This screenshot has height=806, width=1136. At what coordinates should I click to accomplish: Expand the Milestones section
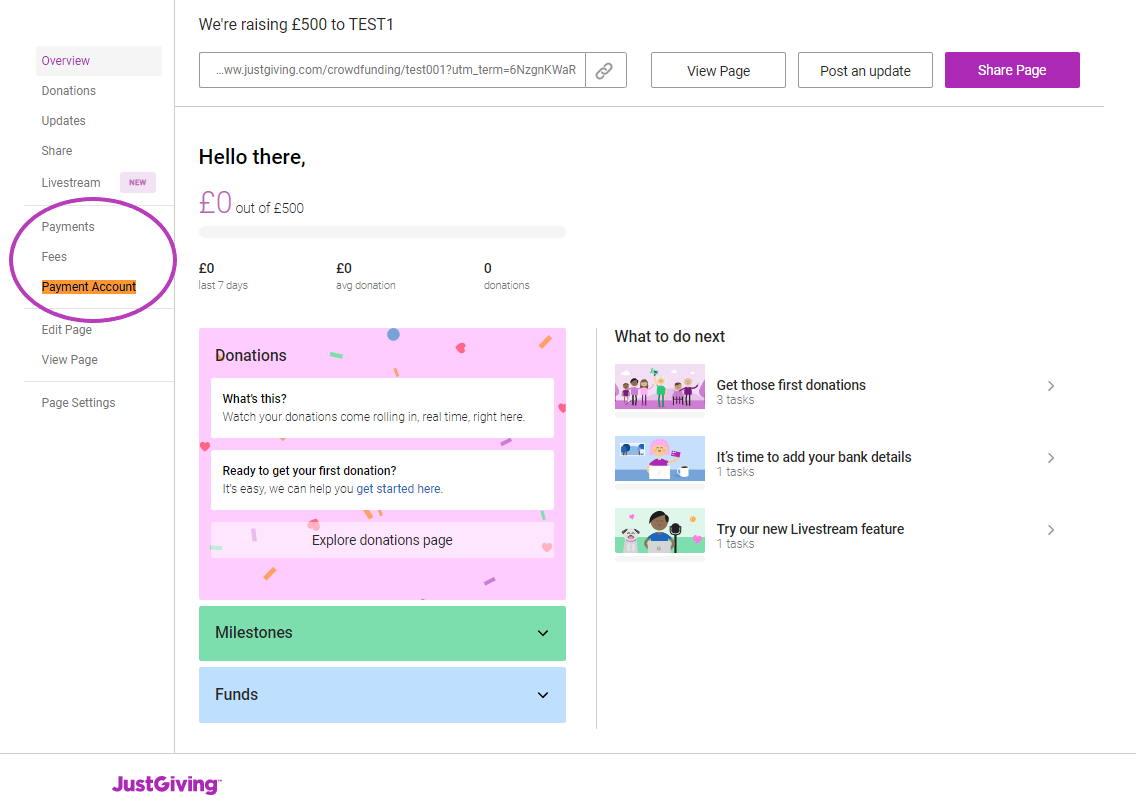(383, 633)
